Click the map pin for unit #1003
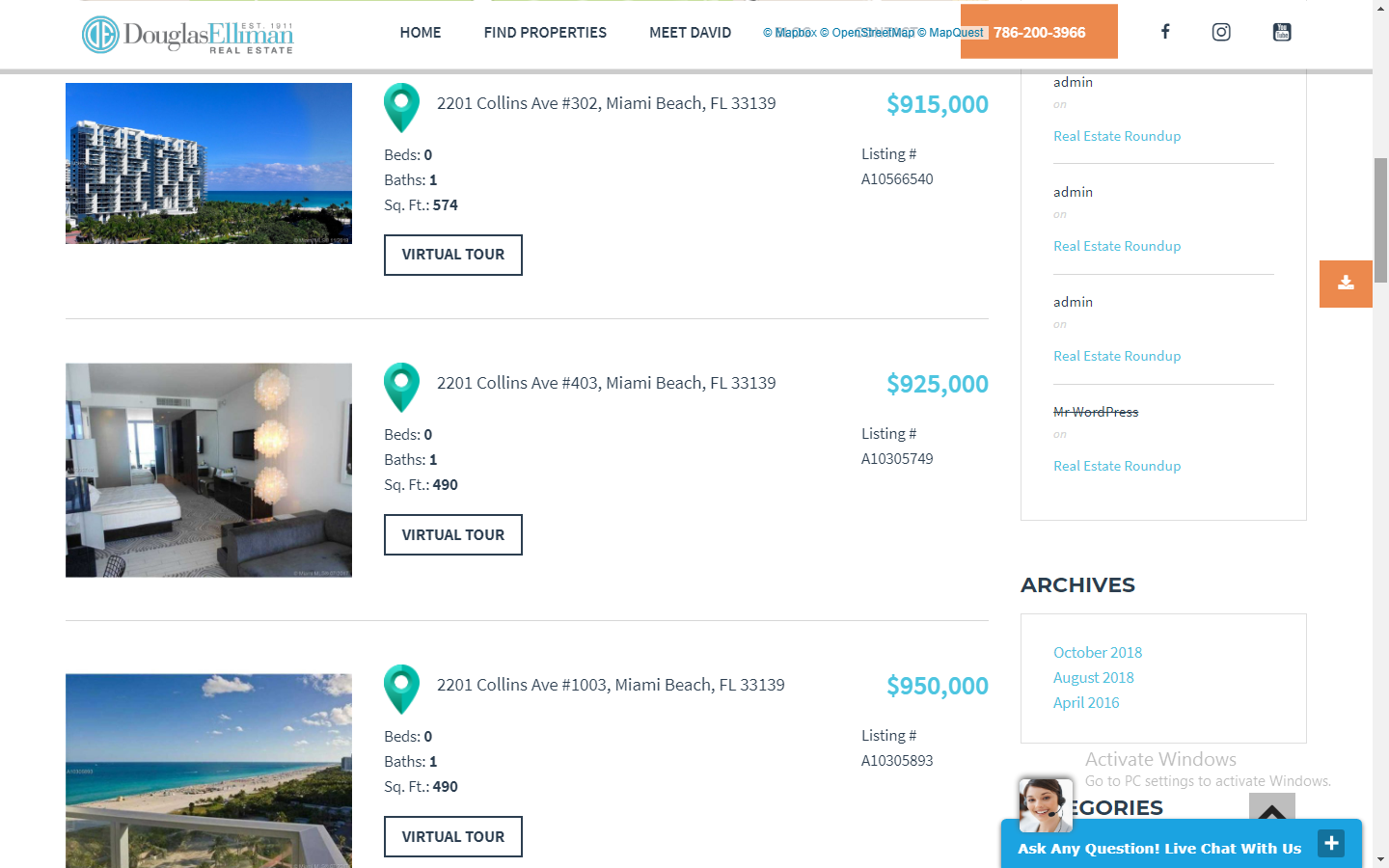This screenshot has width=1389, height=868. tap(401, 690)
